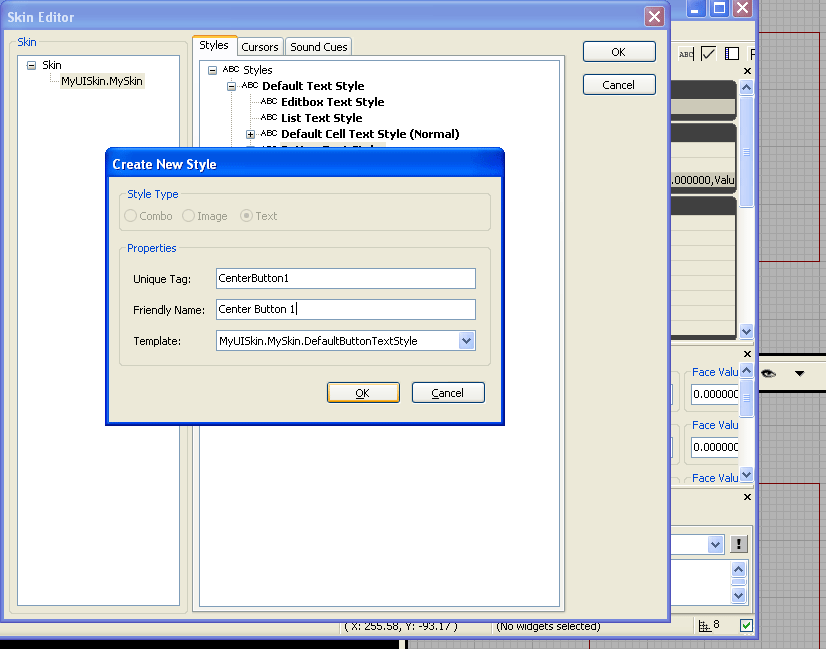Click the ABC icon beside Editbox Text Style
The image size is (826, 649).
(x=267, y=101)
